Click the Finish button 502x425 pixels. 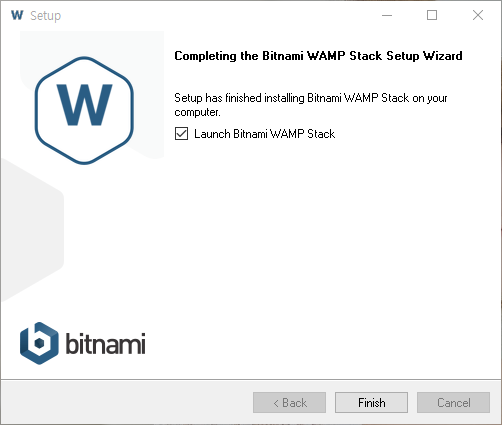pyautogui.click(x=371, y=402)
